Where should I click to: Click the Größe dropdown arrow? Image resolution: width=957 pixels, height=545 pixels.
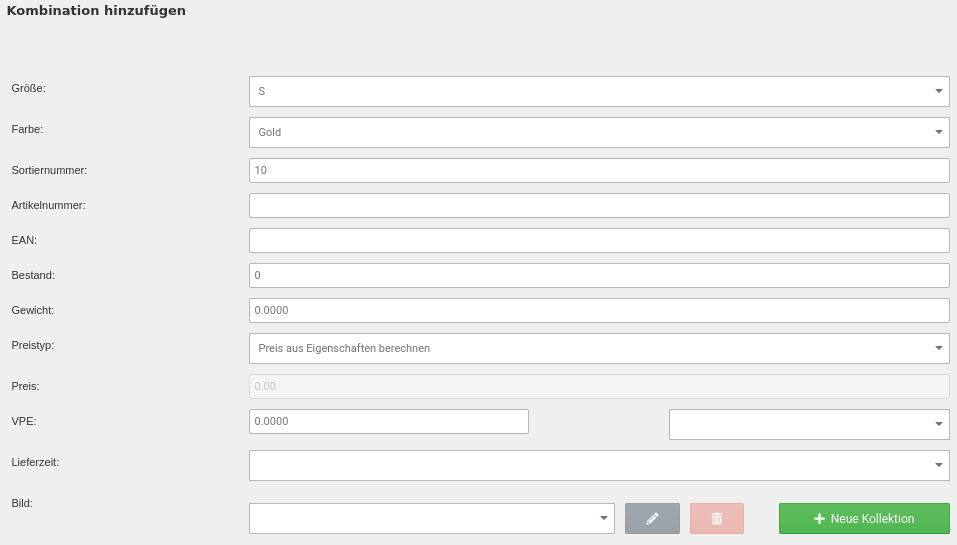pos(938,91)
